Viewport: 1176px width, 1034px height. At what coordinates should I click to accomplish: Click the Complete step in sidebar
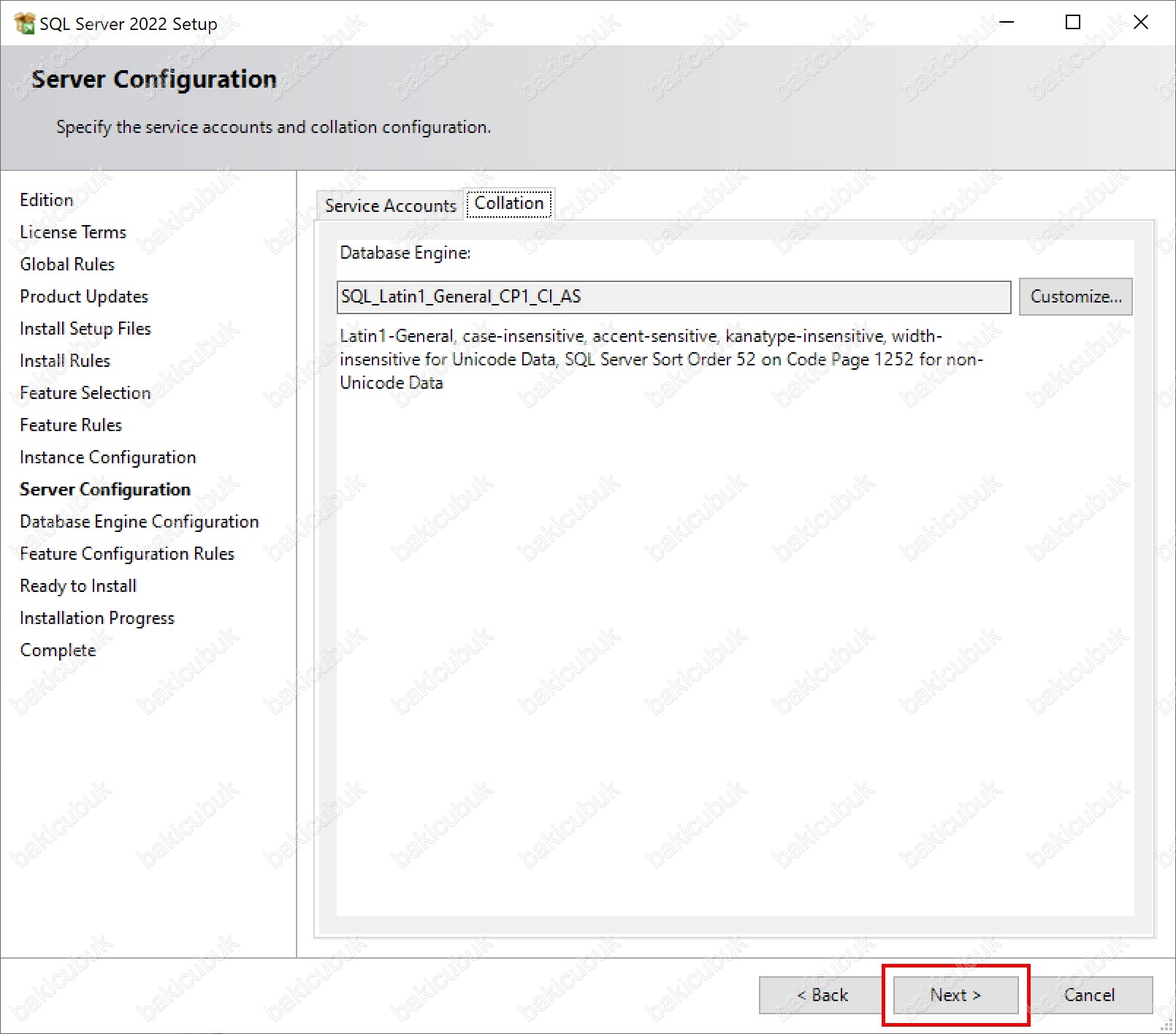click(58, 650)
